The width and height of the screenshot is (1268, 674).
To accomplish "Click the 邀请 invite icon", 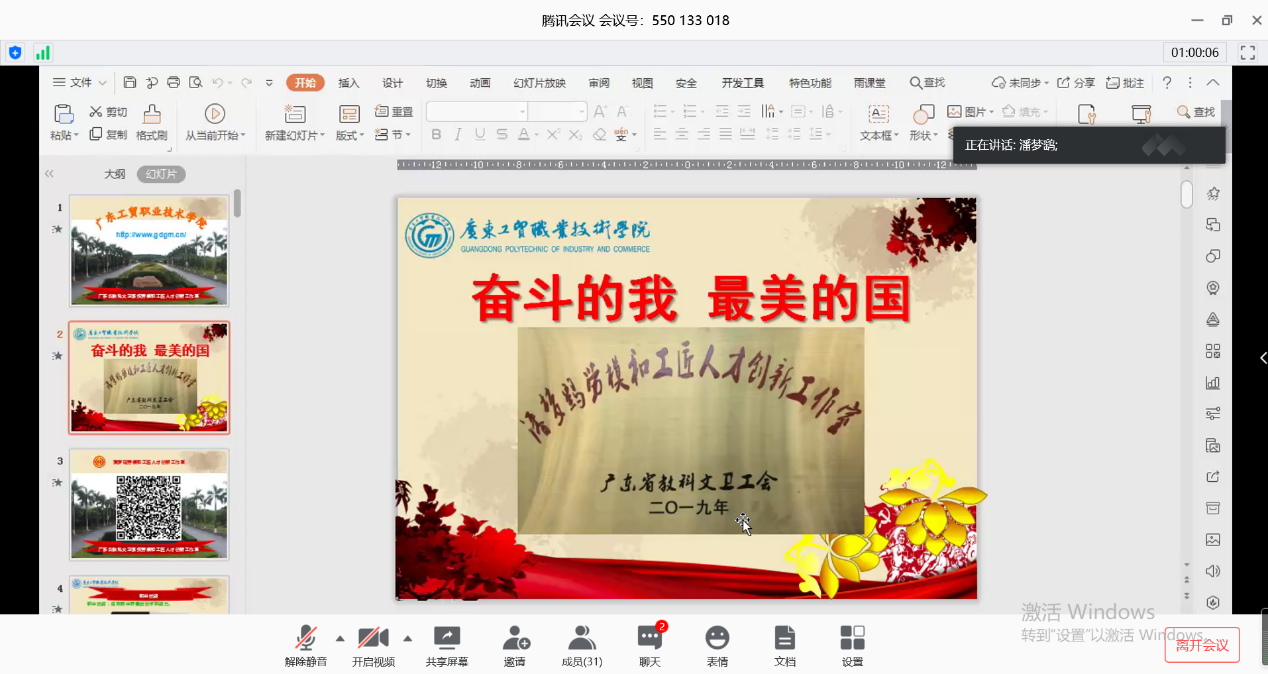I will 515,644.
